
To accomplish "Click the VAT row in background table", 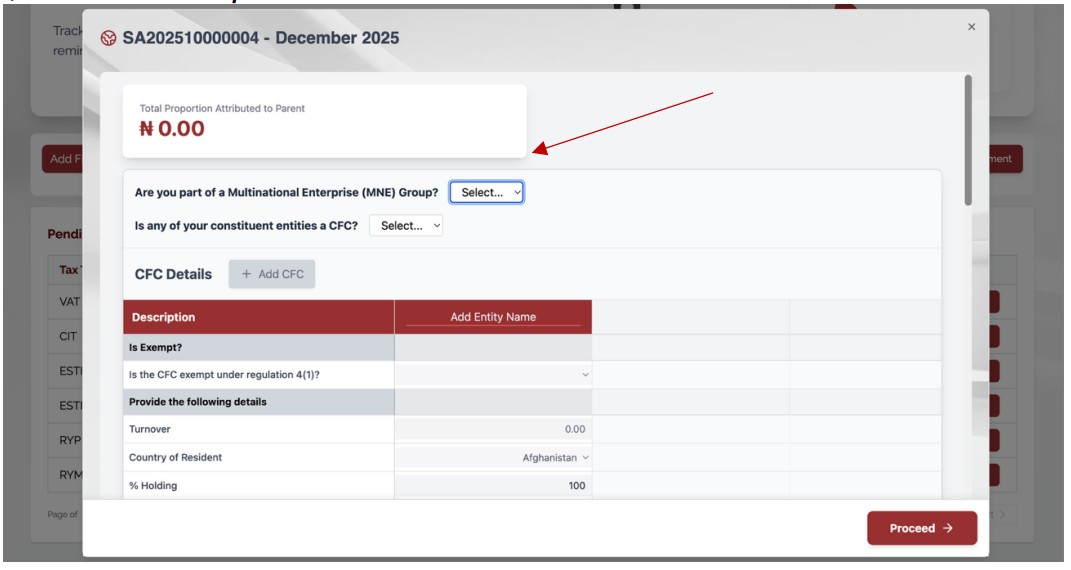I will [68, 300].
